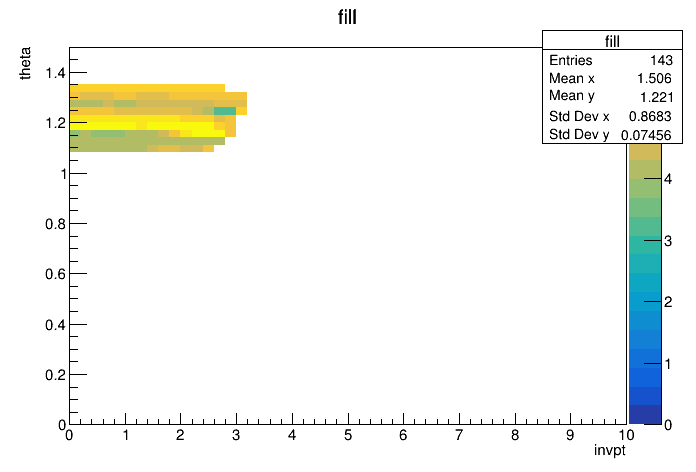Click the x-axis tick label '10'
696x472 pixels.
click(626, 435)
